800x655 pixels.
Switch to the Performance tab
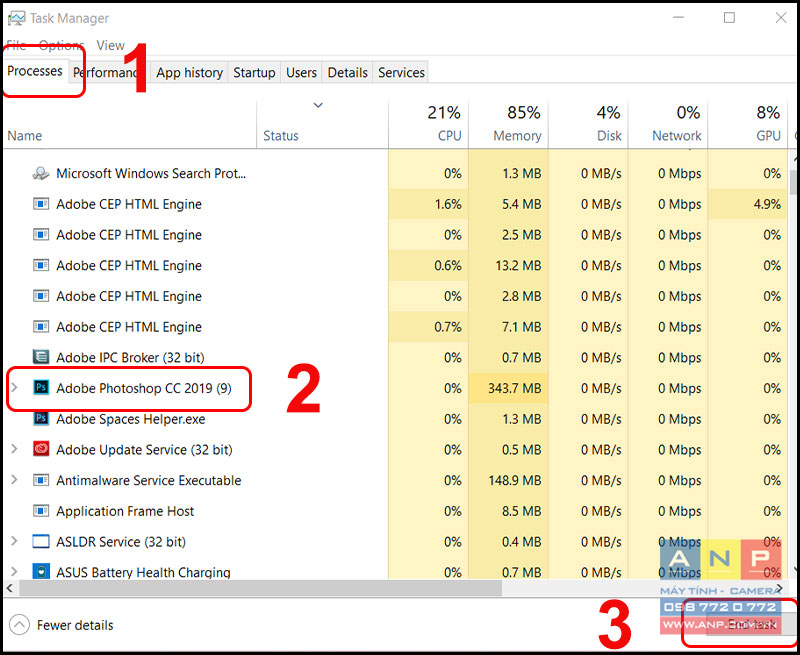point(108,72)
